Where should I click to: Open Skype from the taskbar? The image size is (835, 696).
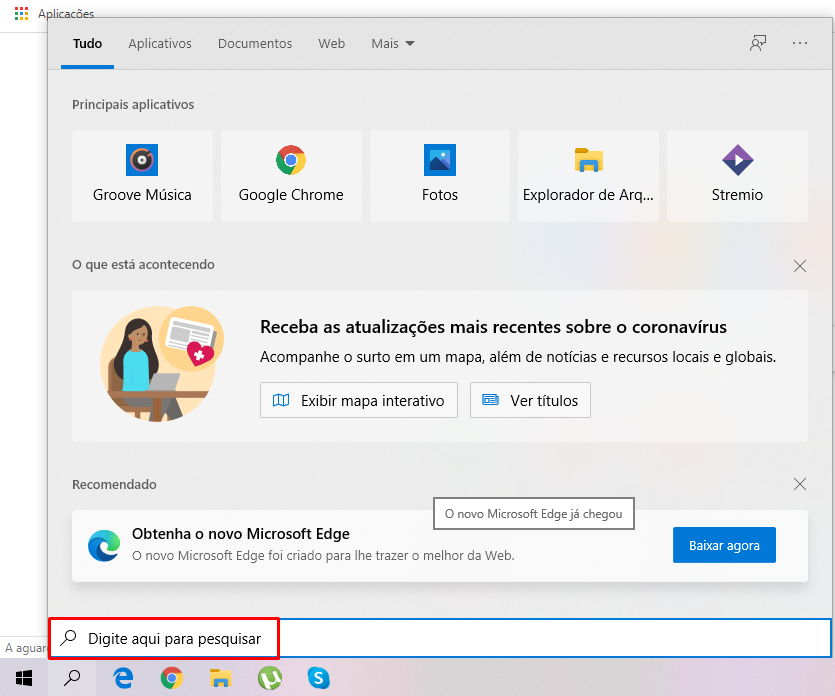pyautogui.click(x=318, y=678)
